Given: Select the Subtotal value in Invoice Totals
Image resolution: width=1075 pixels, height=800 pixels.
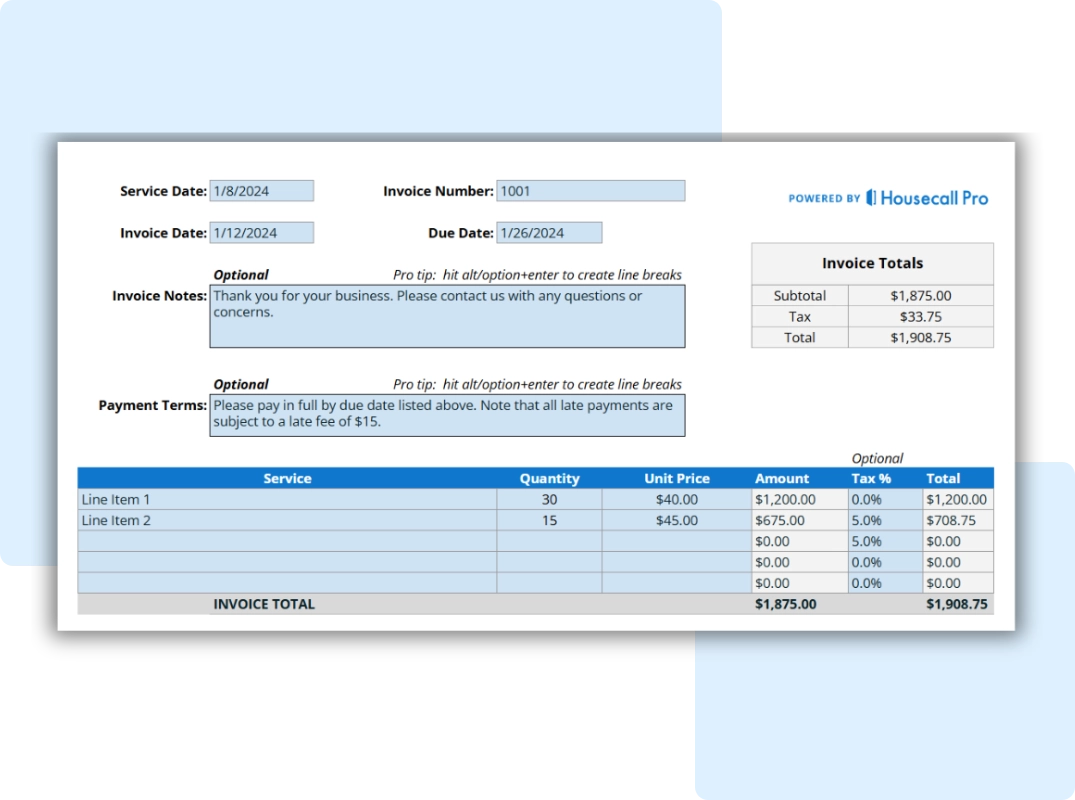Looking at the screenshot, I should (920, 296).
